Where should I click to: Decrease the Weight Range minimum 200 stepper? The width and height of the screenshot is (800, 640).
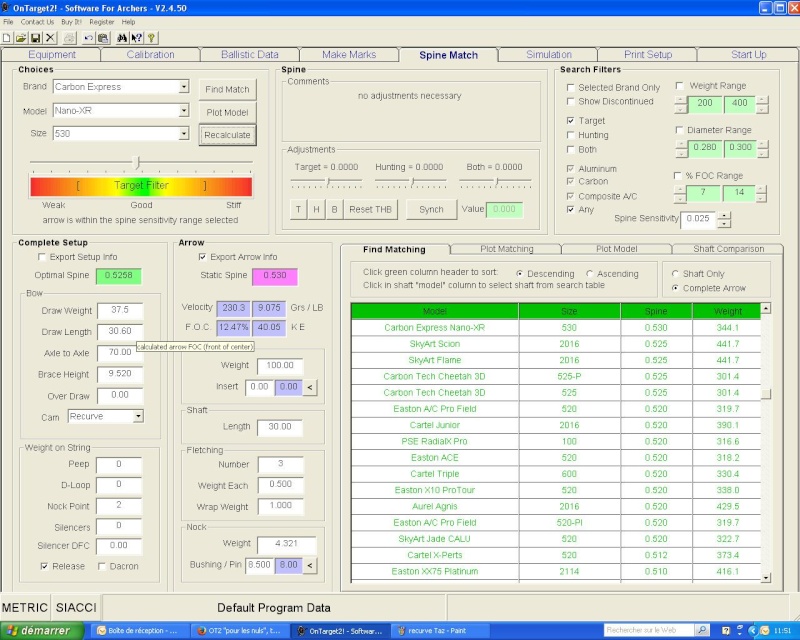(x=681, y=109)
